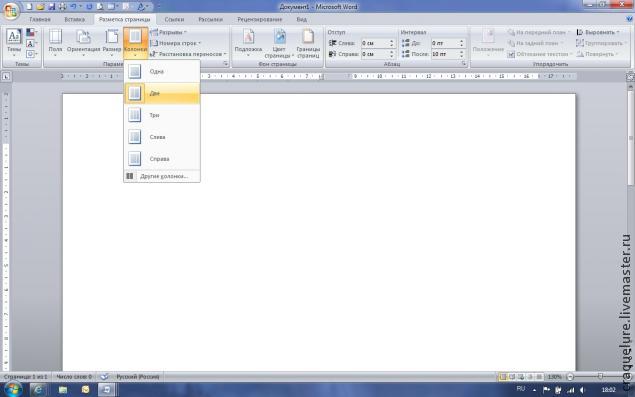The image size is (635, 397).
Task: Open the Поля (Margins) icon menu
Action: 55,41
